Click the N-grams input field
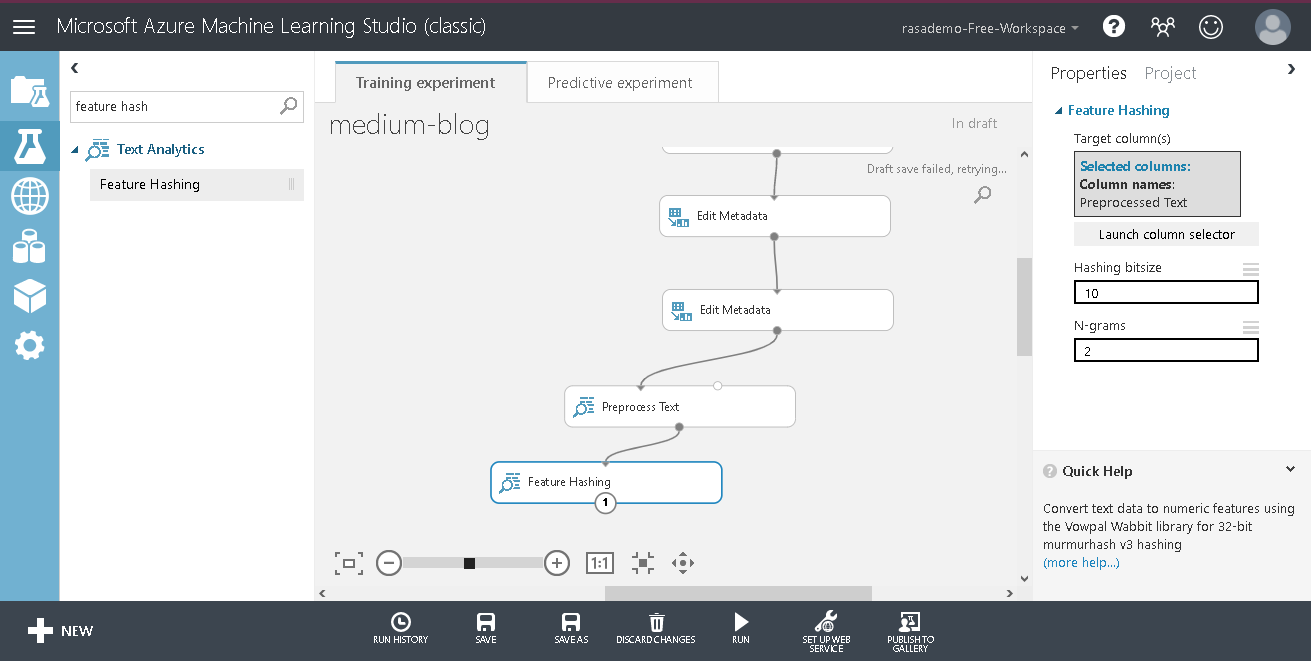Screen dimensions: 1311x661 tap(1166, 350)
